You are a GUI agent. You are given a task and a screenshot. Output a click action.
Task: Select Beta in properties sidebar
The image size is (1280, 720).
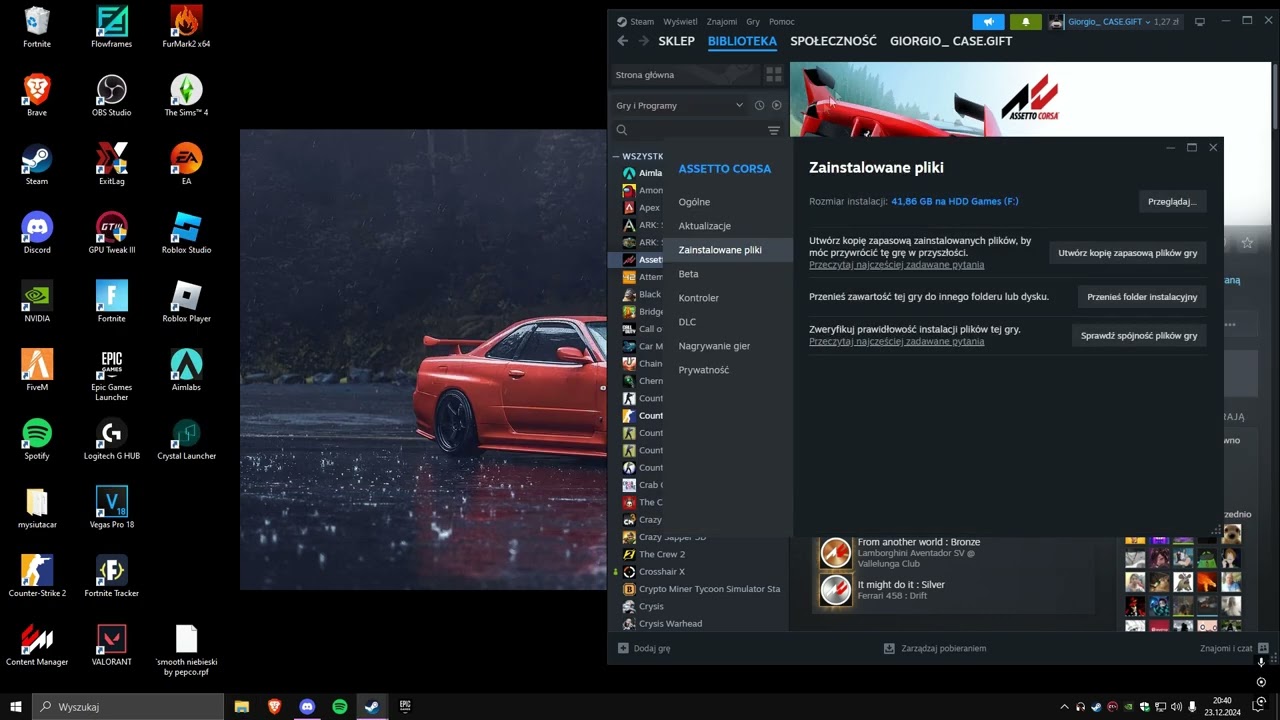point(689,274)
